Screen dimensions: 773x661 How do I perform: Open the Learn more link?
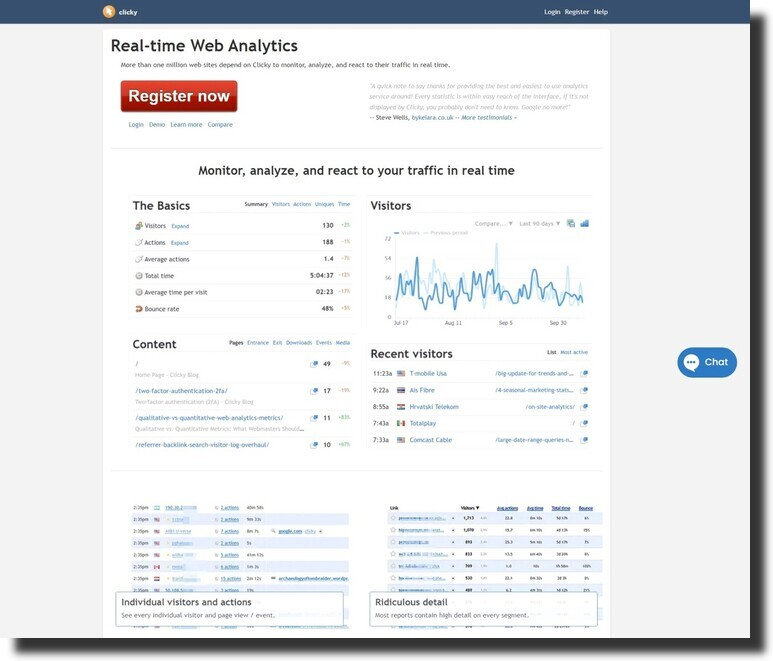click(x=186, y=125)
